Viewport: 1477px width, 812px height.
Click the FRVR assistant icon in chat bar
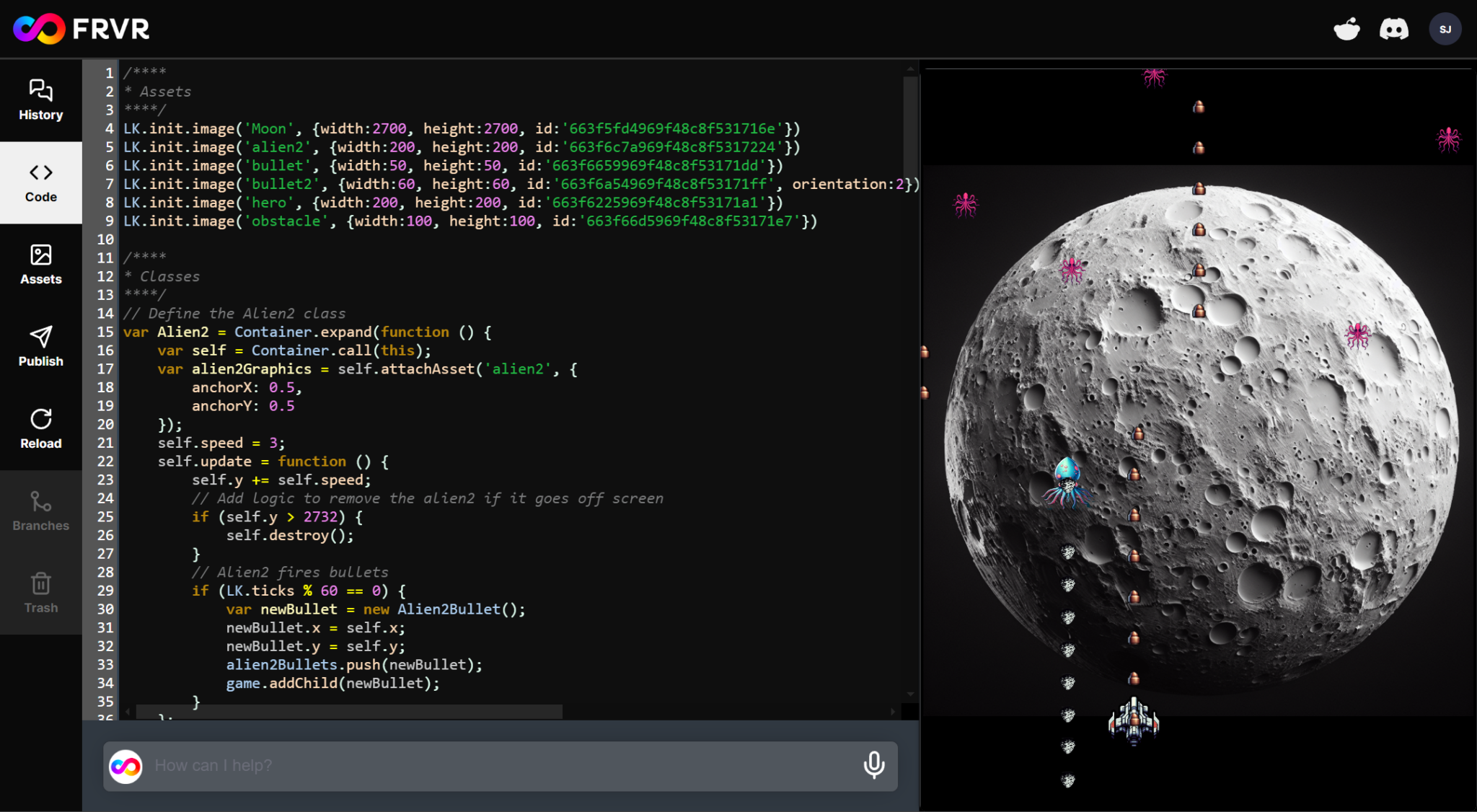click(x=125, y=766)
